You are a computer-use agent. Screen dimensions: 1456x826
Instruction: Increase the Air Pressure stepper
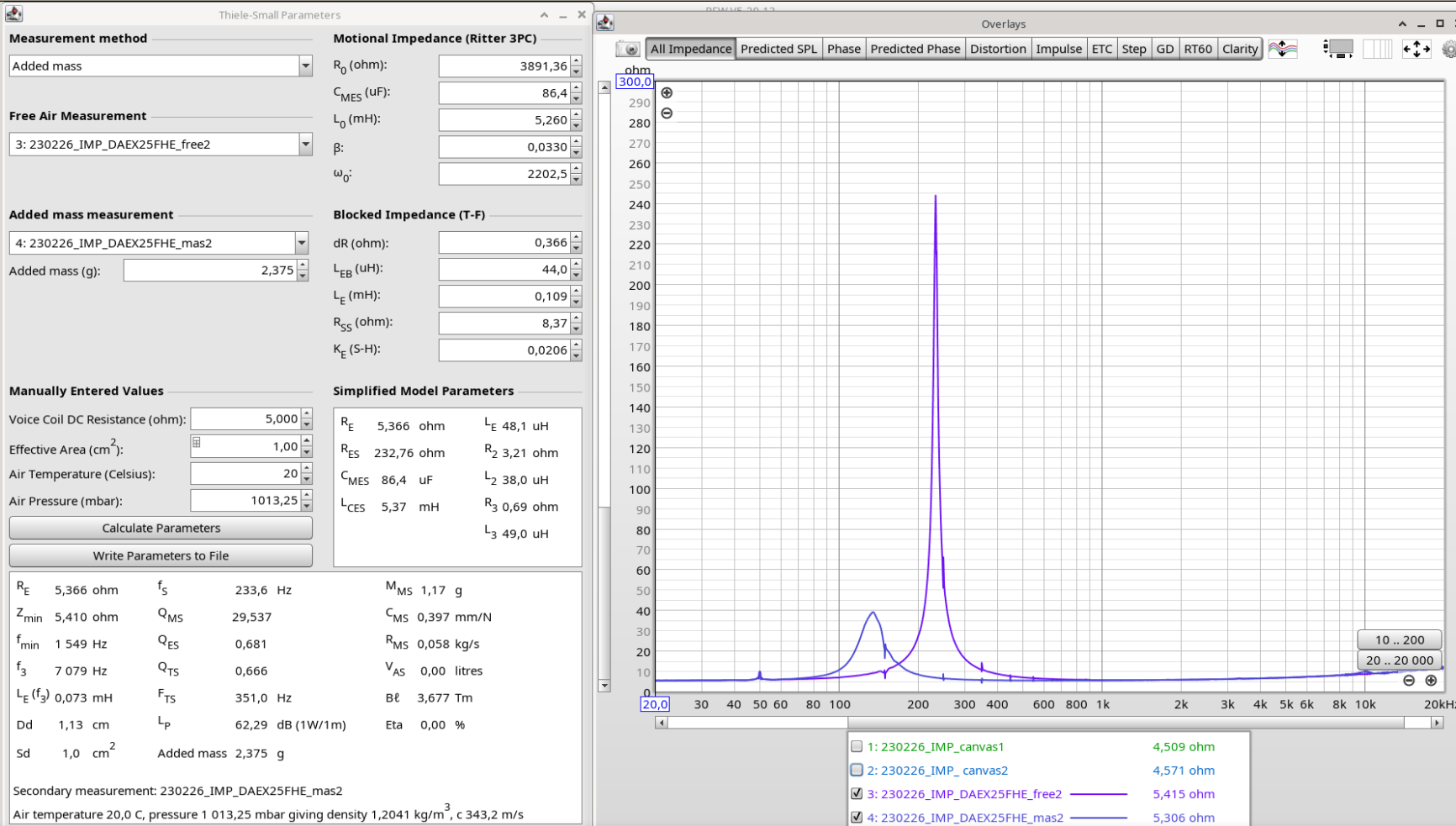click(307, 495)
